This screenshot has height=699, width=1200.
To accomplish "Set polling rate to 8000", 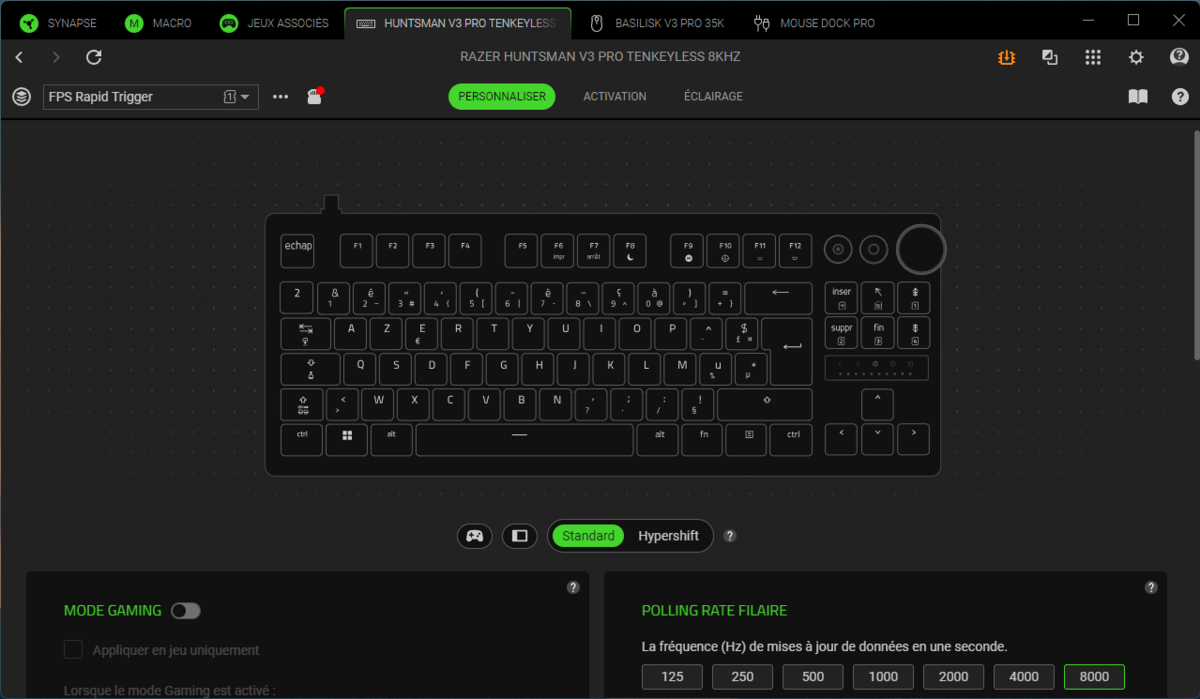I will coord(1094,677).
